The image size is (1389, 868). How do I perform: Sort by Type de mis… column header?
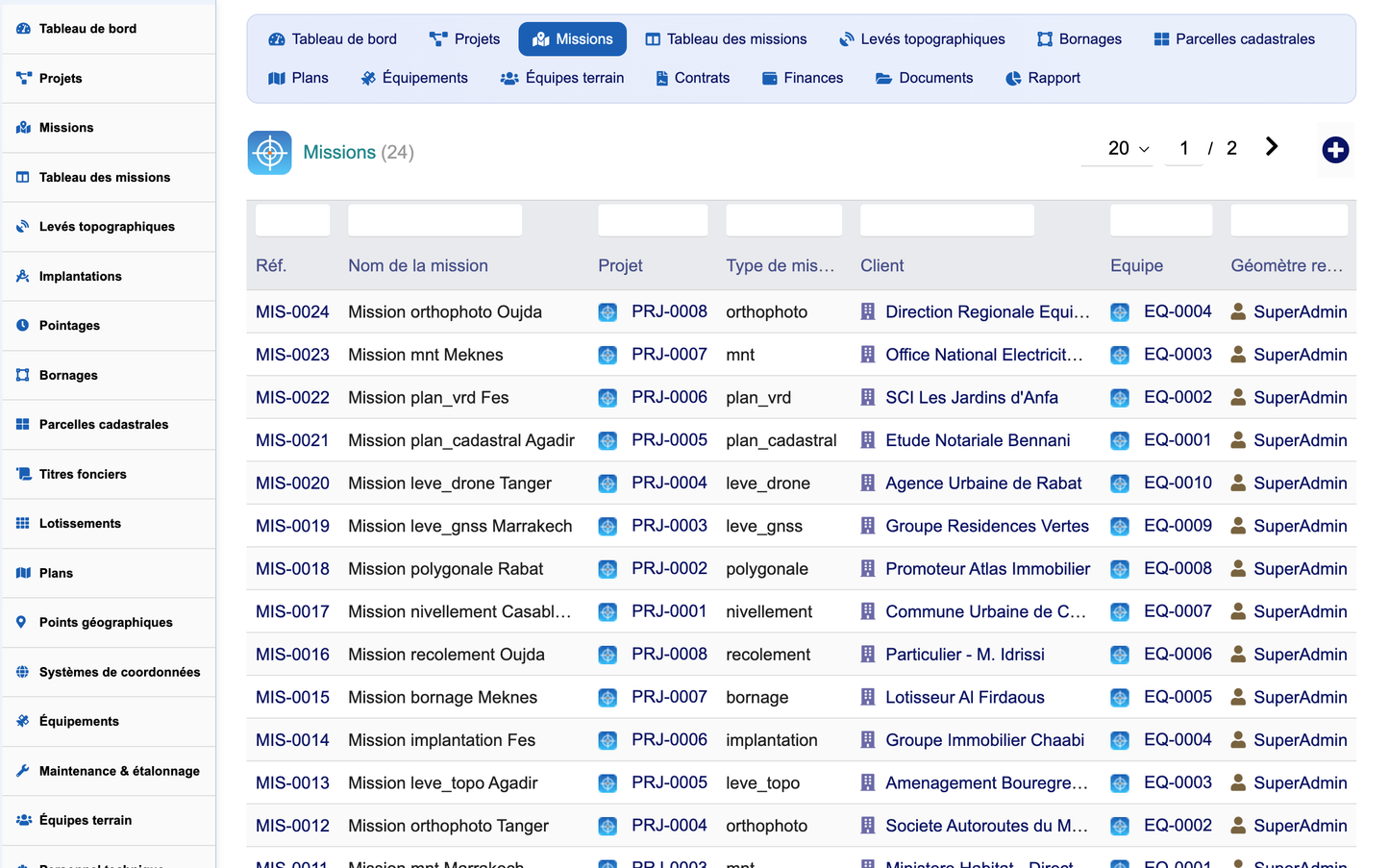(781, 266)
